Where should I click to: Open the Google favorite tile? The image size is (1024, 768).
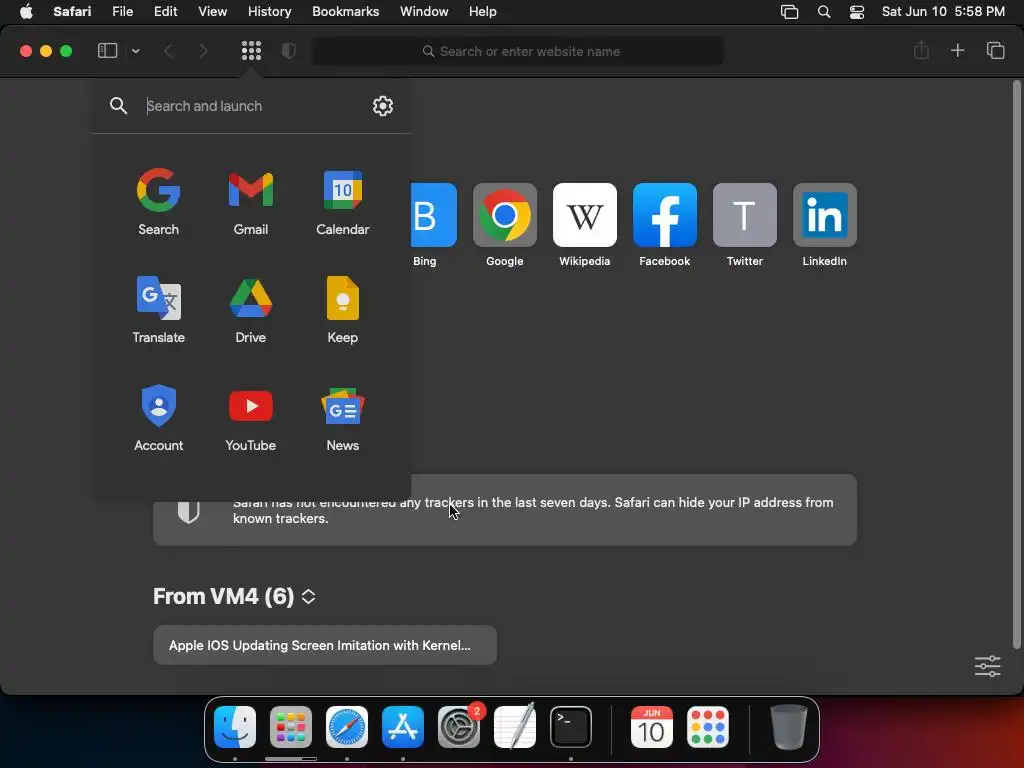pyautogui.click(x=505, y=225)
